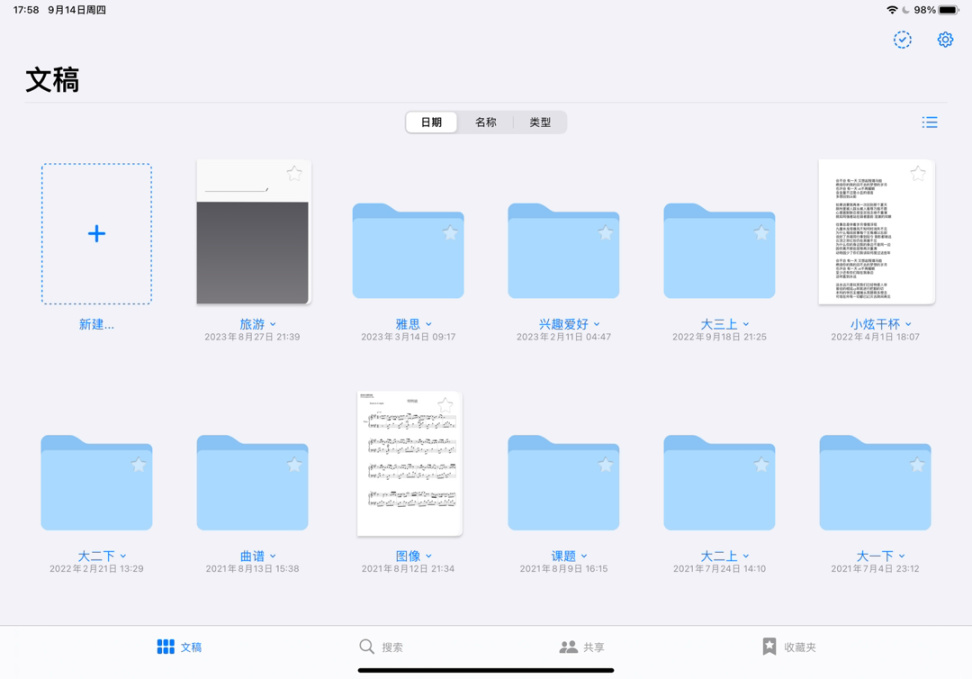
Task: Expand options chevron next to 大三上
Action: [746, 324]
